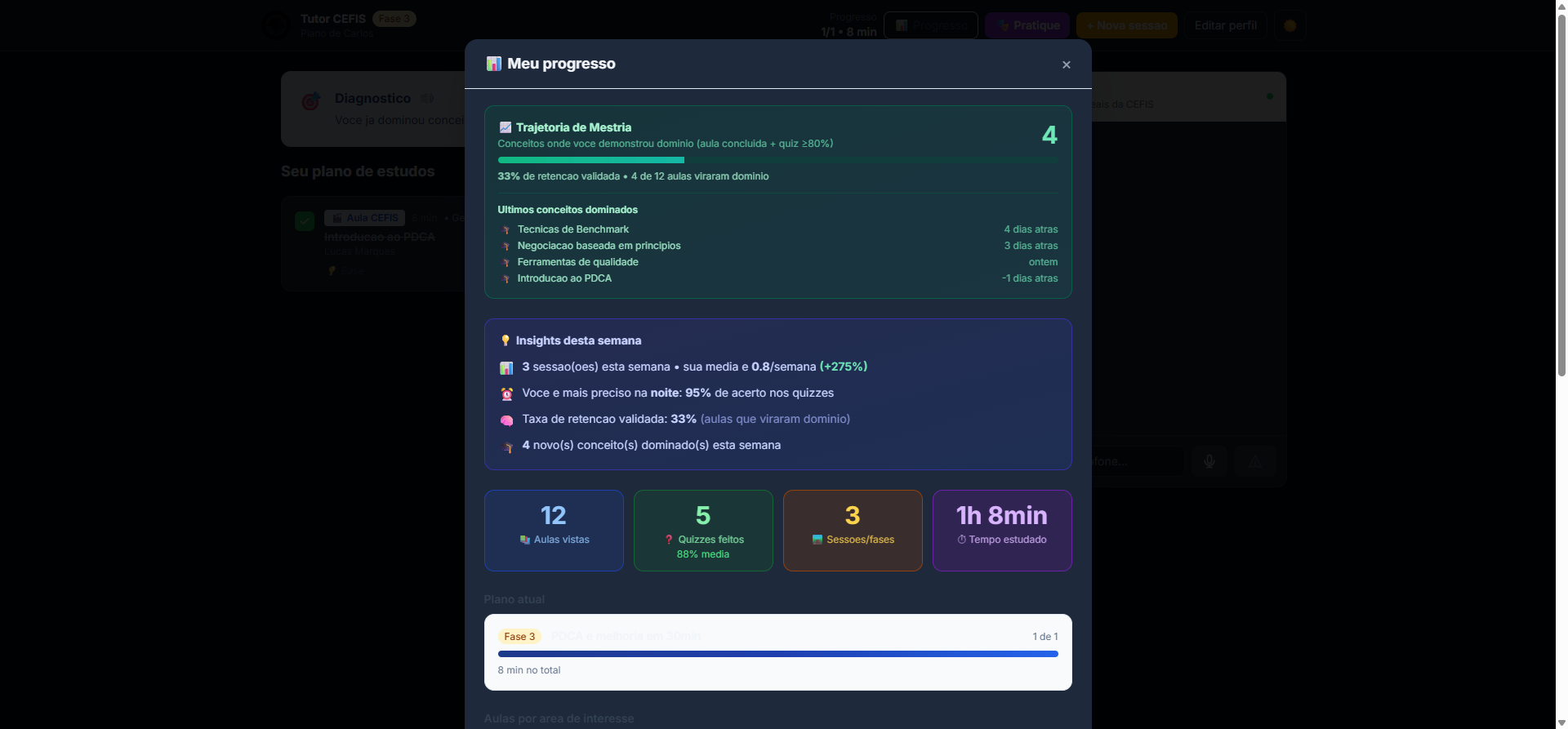The width and height of the screenshot is (1568, 729).
Task: Click the Aulas vistas stat card
Action: click(554, 530)
